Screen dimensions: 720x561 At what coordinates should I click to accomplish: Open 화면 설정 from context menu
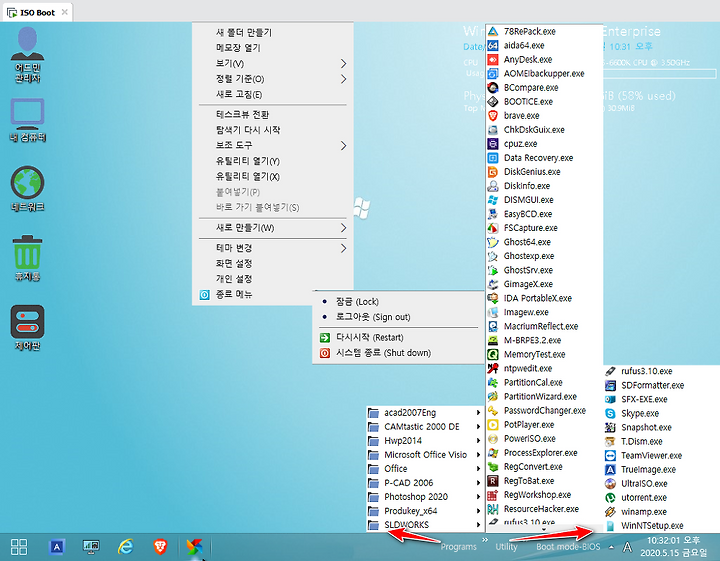coord(273,264)
